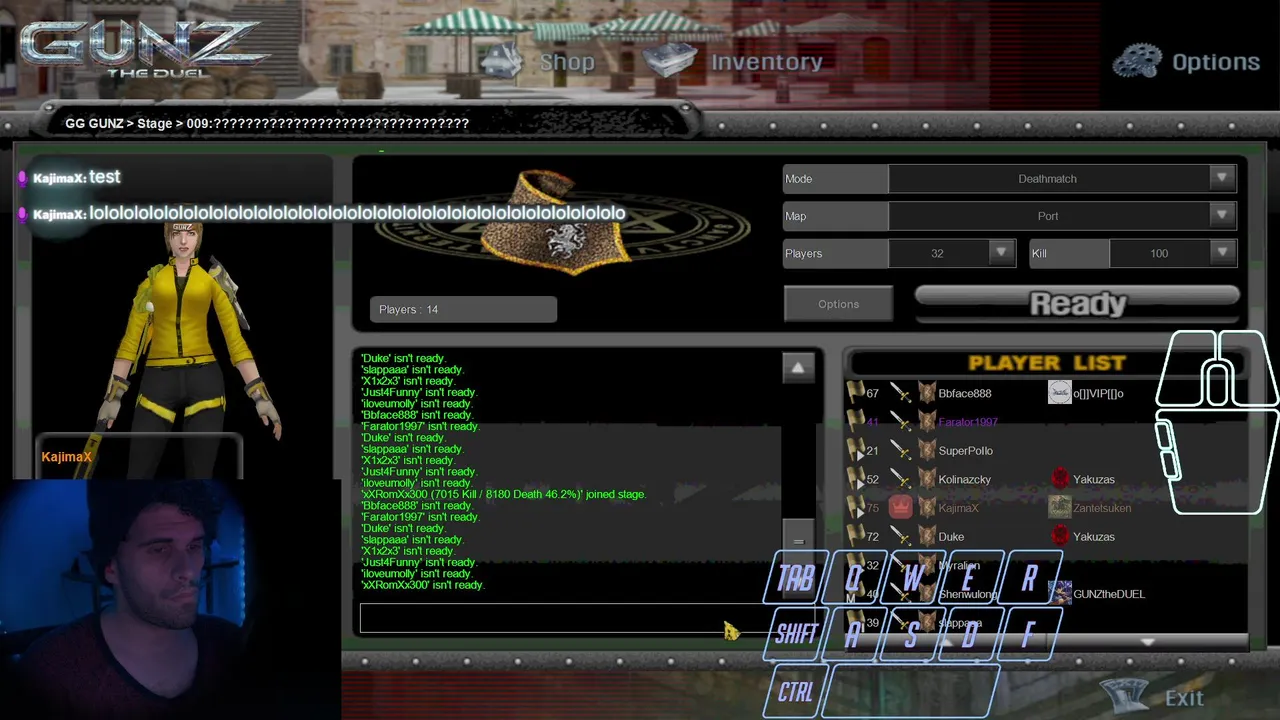The width and height of the screenshot is (1280, 720).
Task: Click clan name GUNZtheDUEL
Action: pos(1109,594)
